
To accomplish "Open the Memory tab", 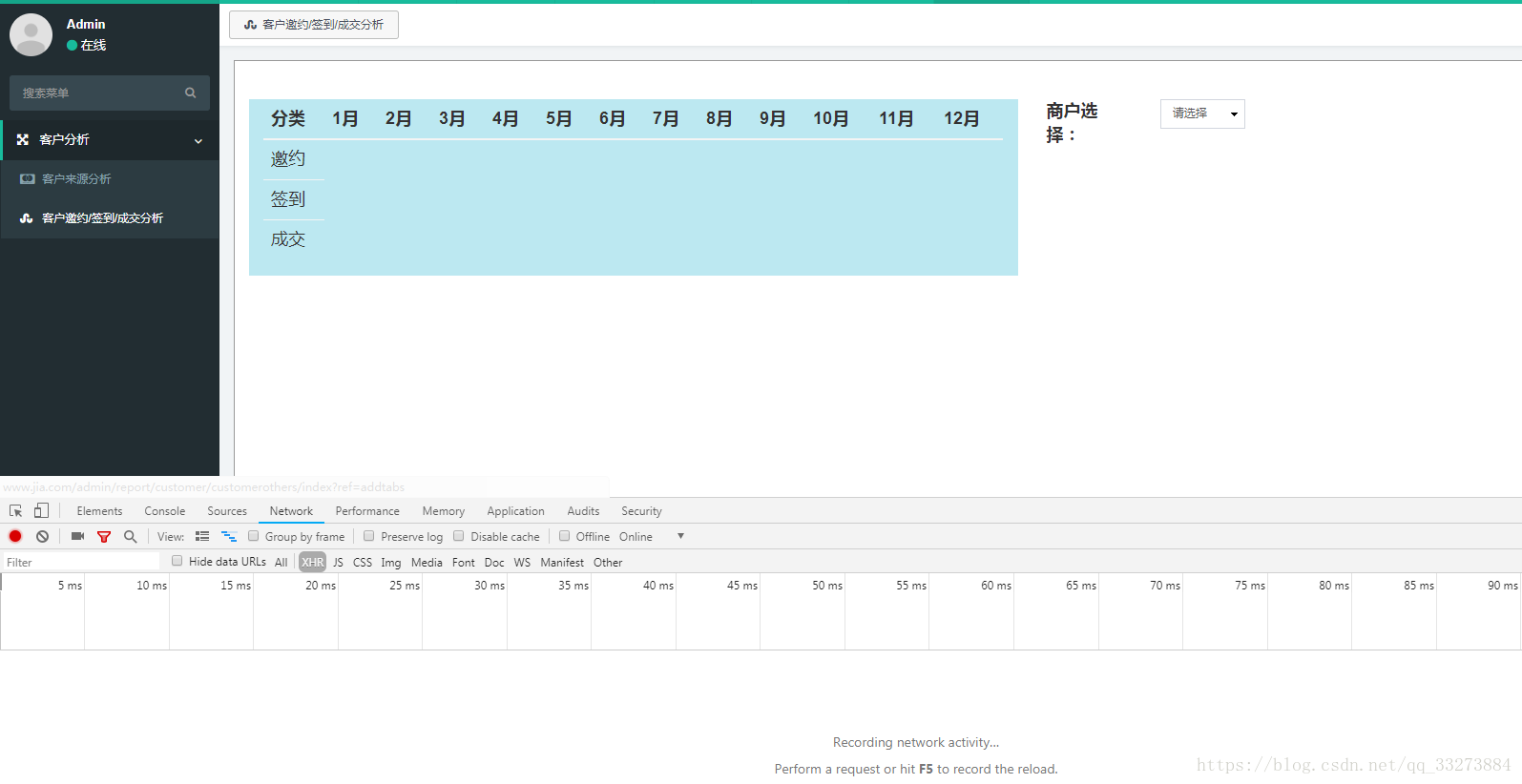I will [444, 511].
